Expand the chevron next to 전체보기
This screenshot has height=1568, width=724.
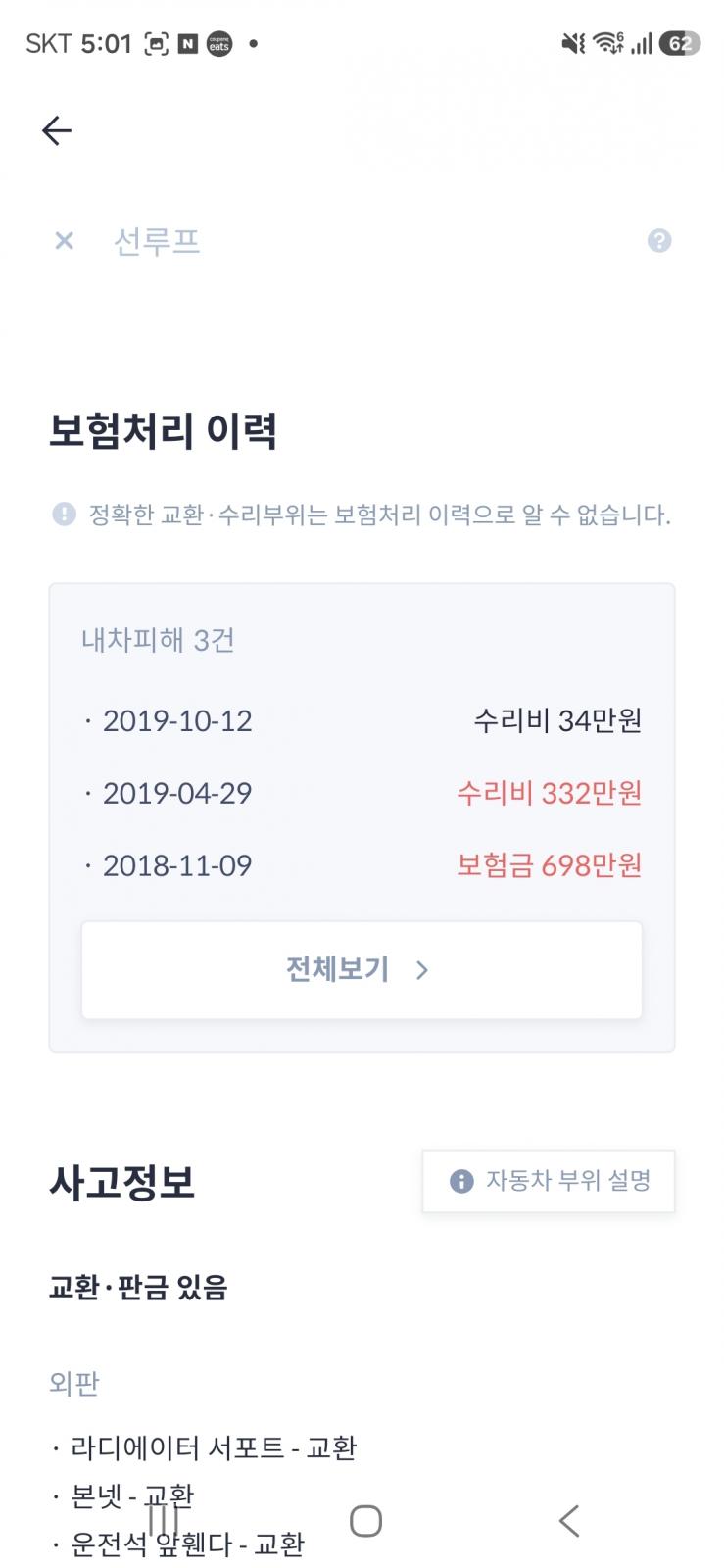pyautogui.click(x=422, y=970)
